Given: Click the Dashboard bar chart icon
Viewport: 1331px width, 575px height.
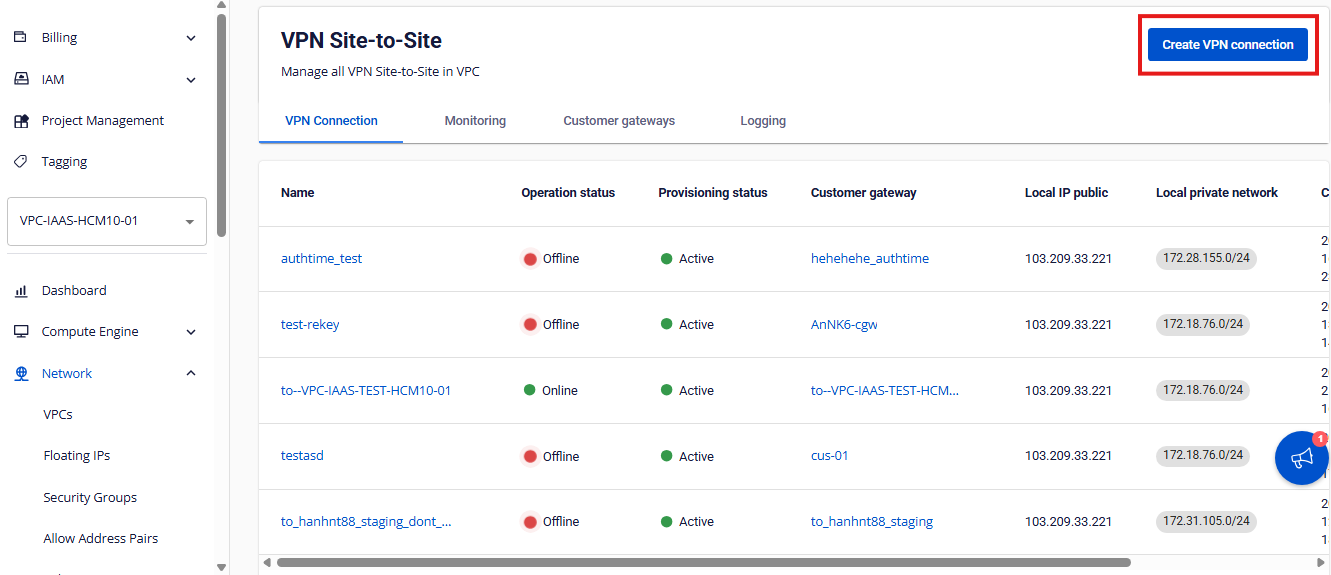Looking at the screenshot, I should [x=20, y=291].
